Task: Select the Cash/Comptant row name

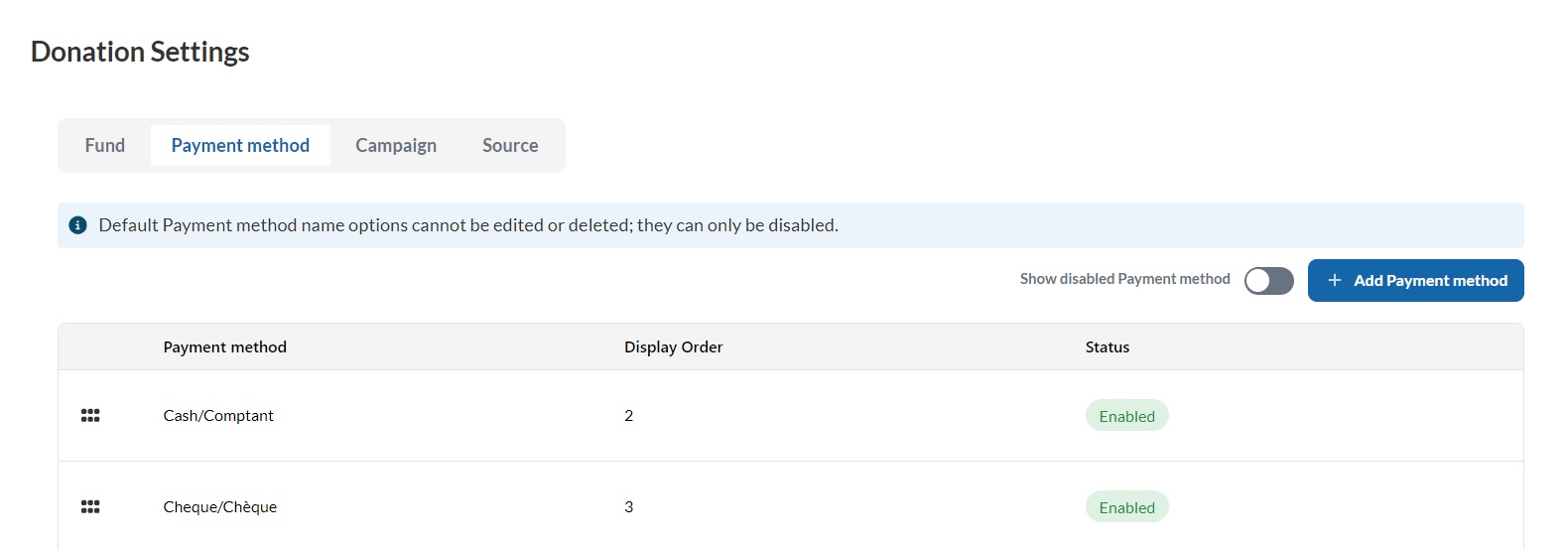Action: tap(218, 416)
